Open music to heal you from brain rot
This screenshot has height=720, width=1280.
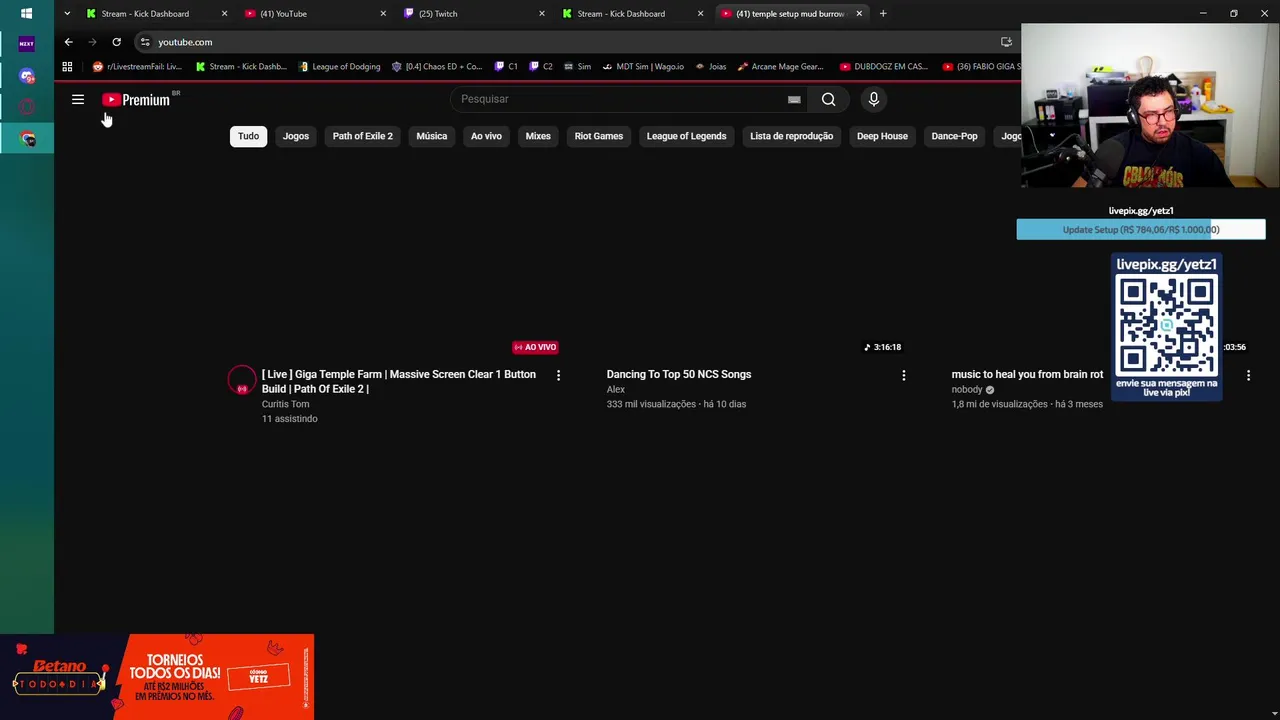1027,374
